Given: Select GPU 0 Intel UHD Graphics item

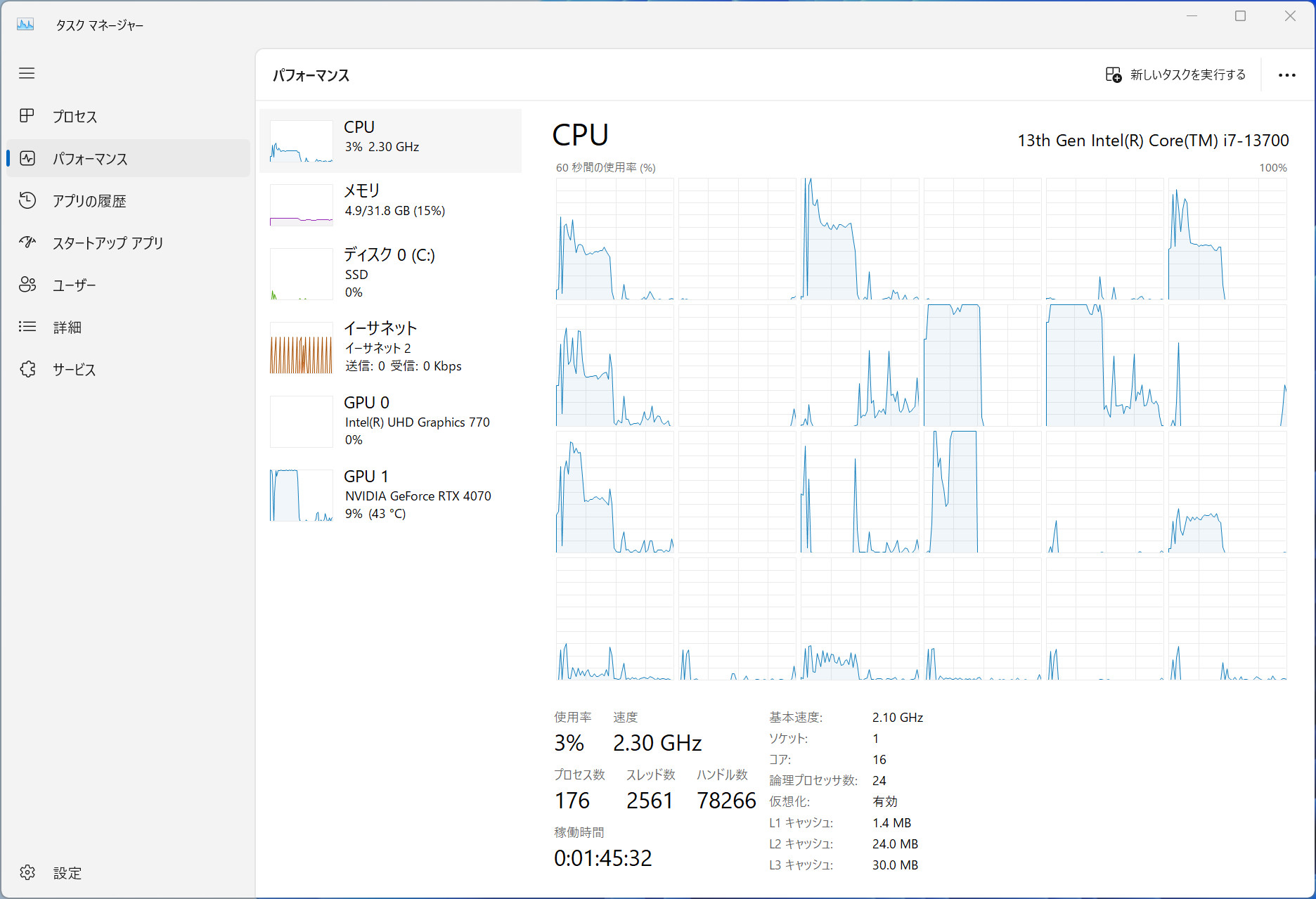Looking at the screenshot, I should (391, 421).
